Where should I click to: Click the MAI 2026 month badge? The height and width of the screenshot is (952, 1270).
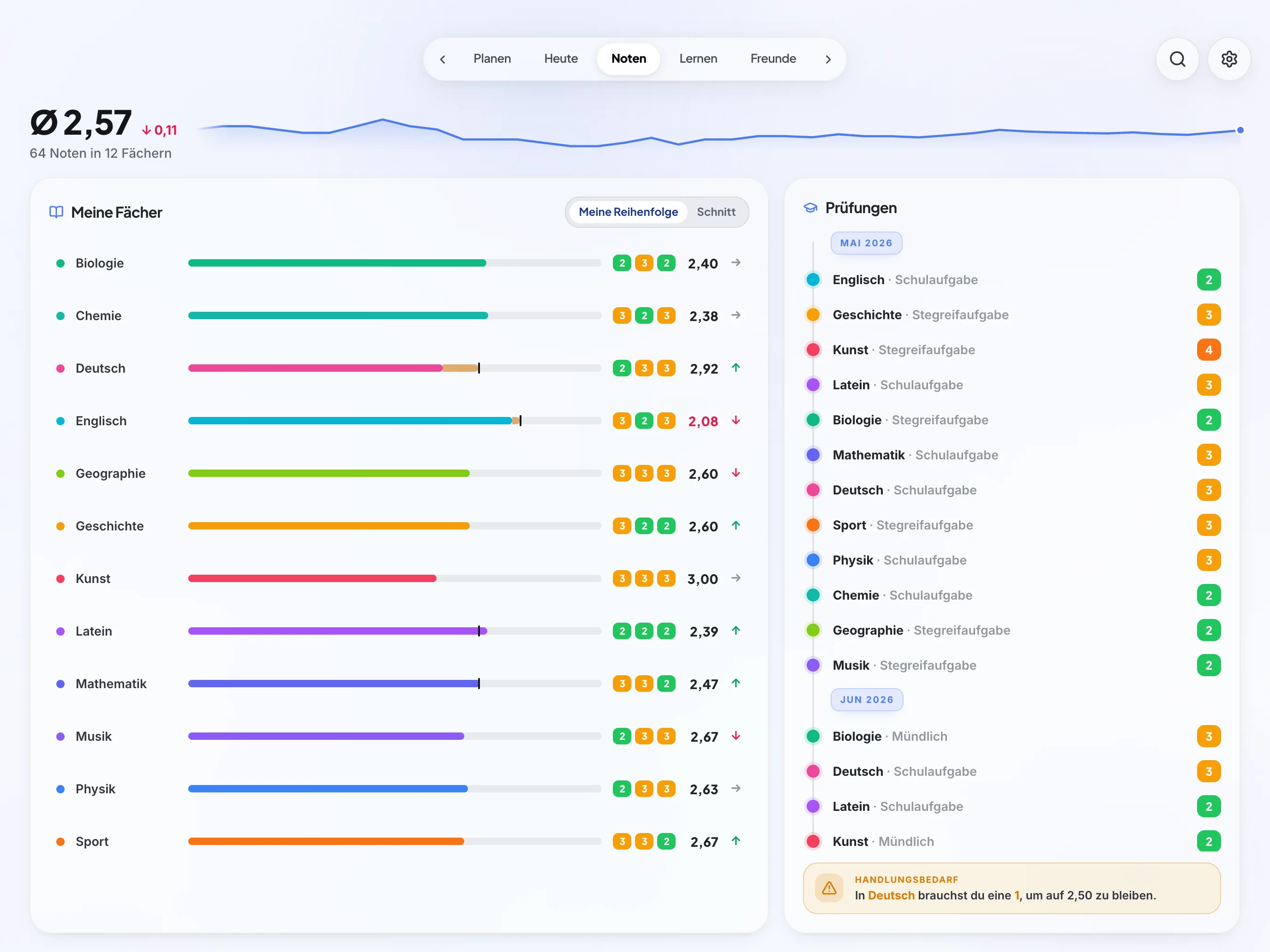pos(866,244)
